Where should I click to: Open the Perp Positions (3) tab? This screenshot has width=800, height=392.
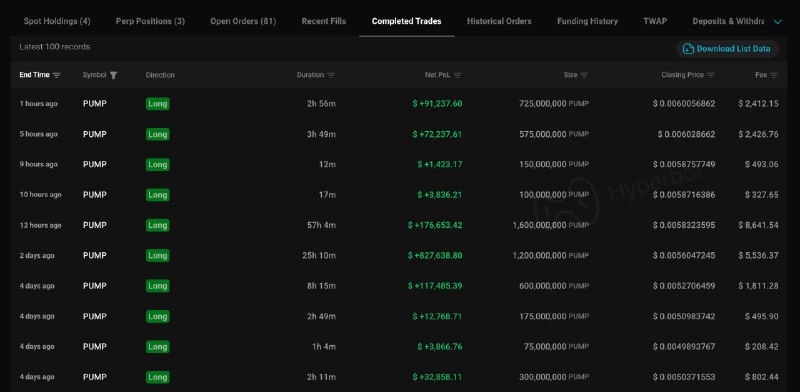pos(151,21)
